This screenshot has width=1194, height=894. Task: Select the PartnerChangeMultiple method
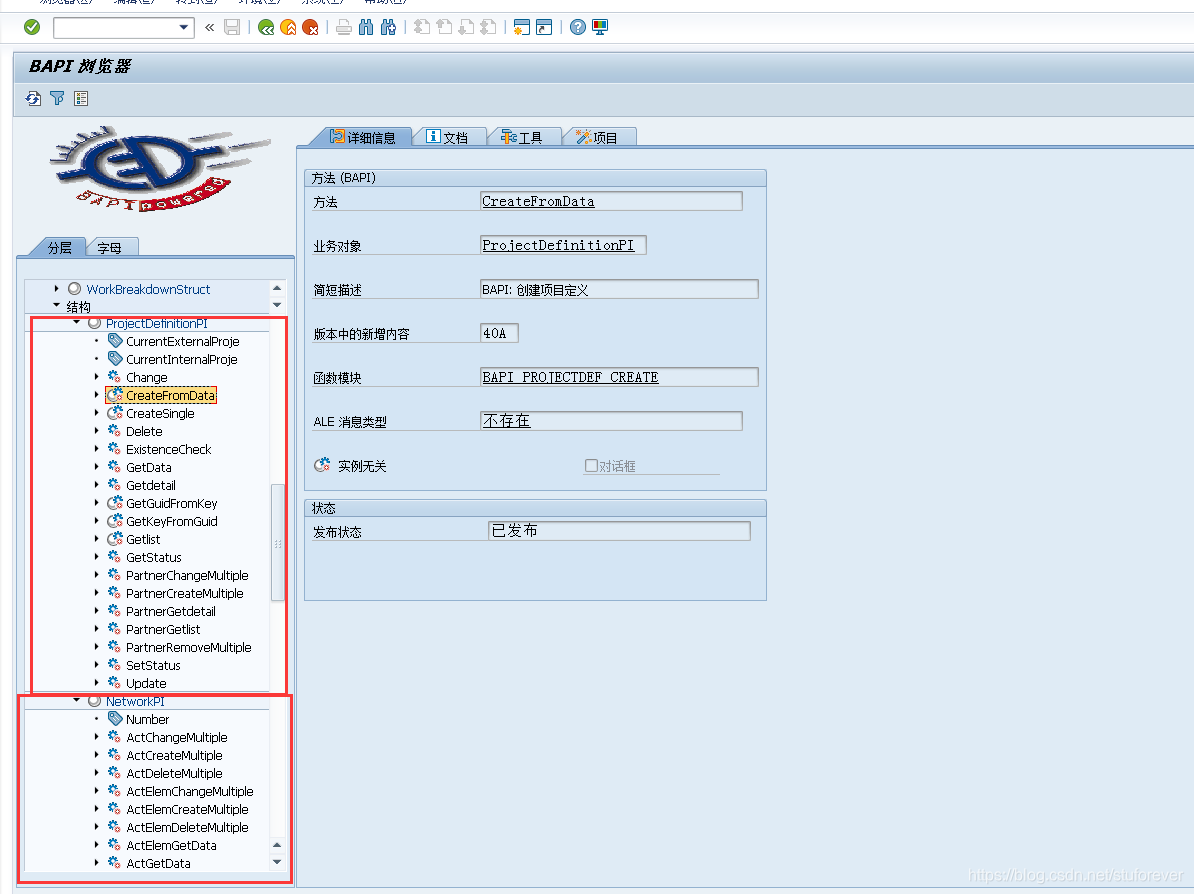coord(187,576)
